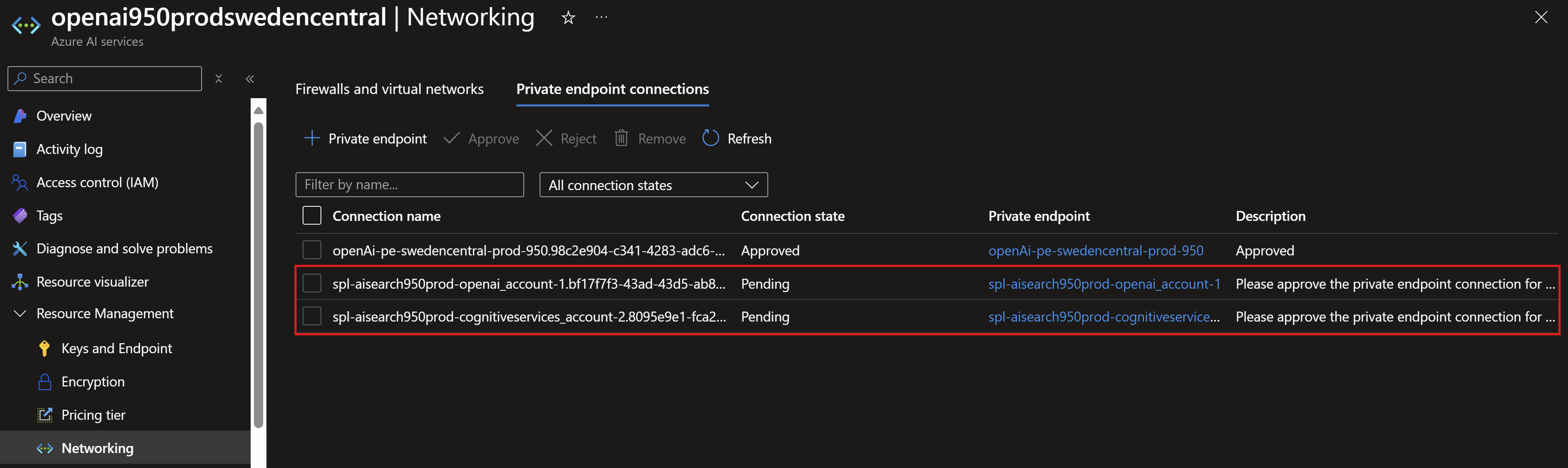This screenshot has width=1568, height=468.
Task: Click Pending state of cognitiveservices_account-2 row
Action: (765, 317)
